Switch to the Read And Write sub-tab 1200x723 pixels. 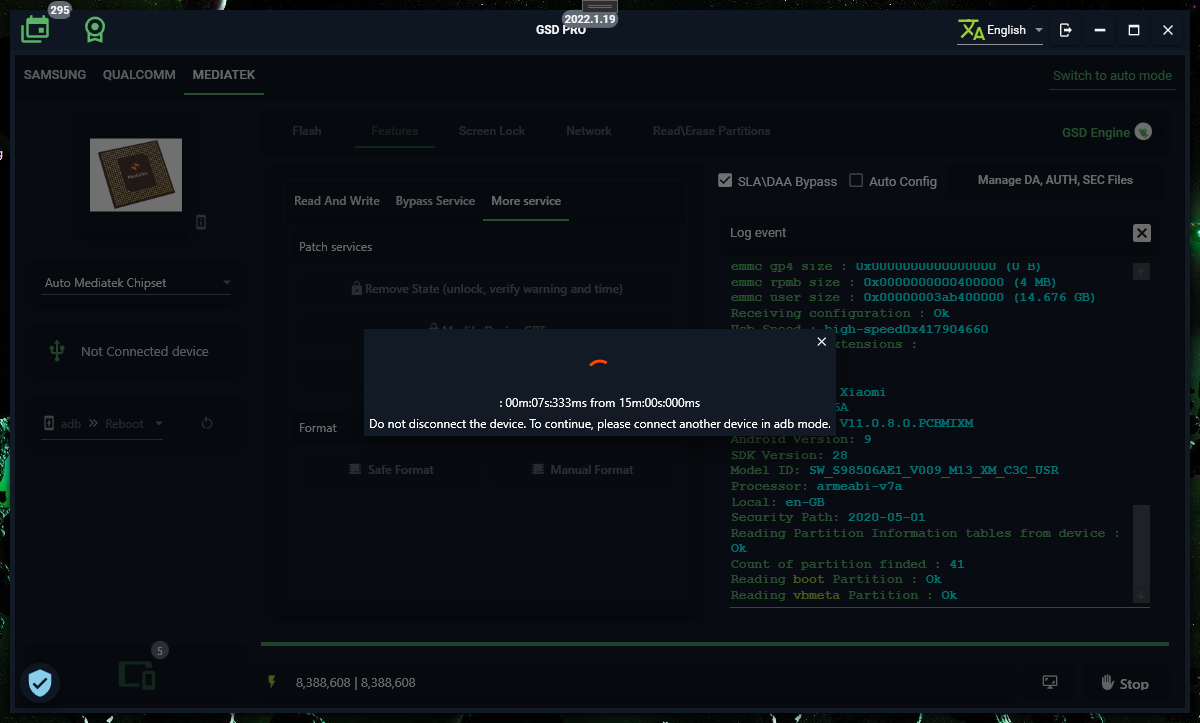[337, 201]
